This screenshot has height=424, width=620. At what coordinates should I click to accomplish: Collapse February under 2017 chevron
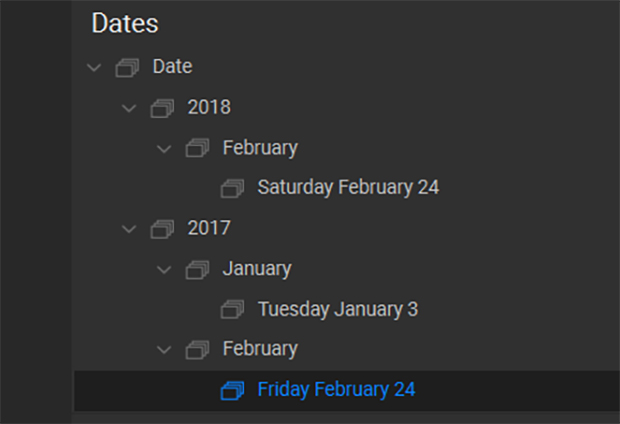[x=164, y=350]
